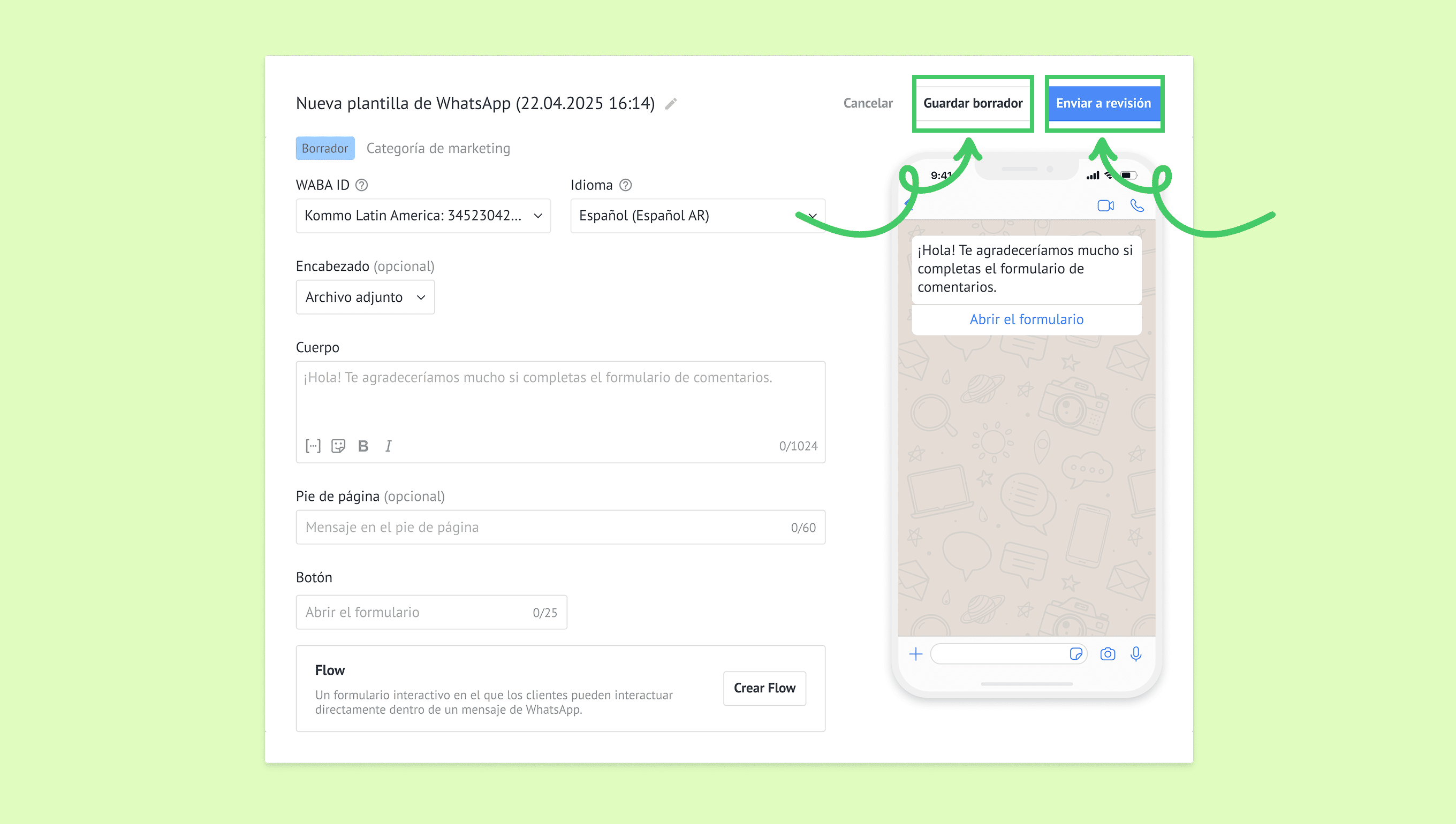Click the phone call icon in preview
Image resolution: width=1456 pixels, height=824 pixels.
point(1137,205)
